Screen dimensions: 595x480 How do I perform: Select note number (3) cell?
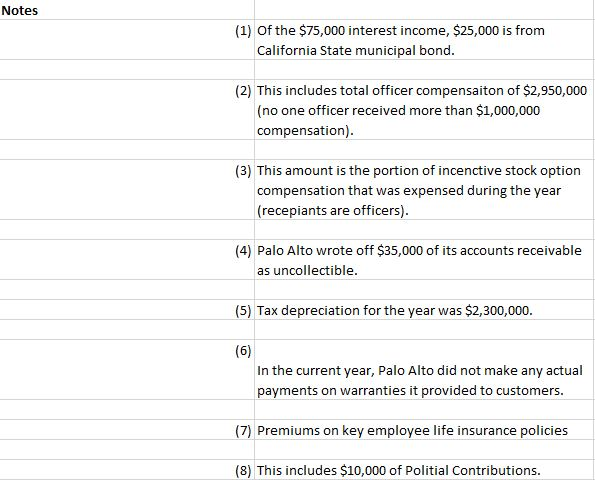[127, 190]
